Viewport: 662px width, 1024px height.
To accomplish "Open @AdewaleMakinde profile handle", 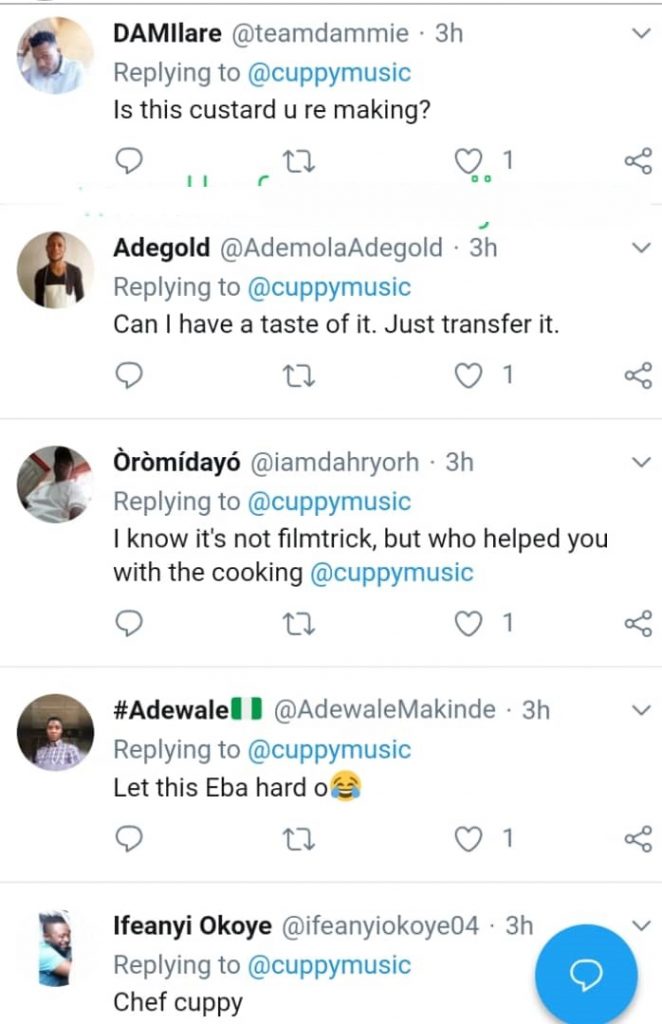I will [384, 710].
